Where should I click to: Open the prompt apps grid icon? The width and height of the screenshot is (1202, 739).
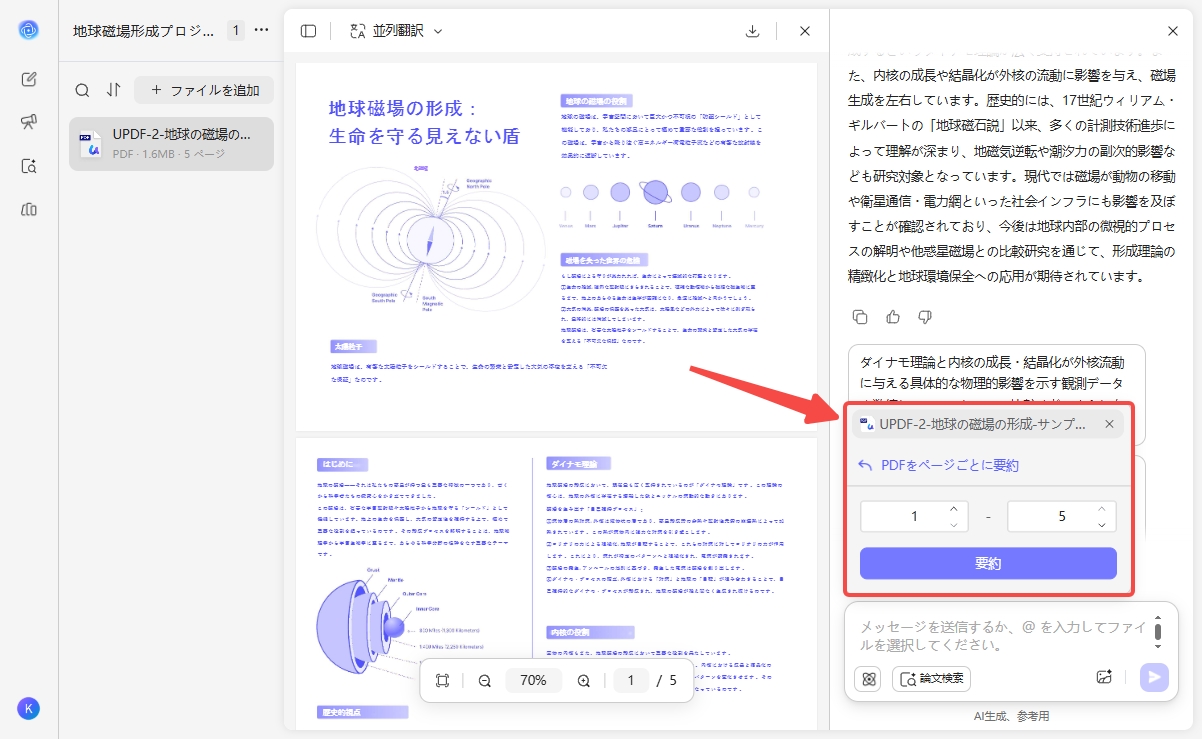(868, 678)
